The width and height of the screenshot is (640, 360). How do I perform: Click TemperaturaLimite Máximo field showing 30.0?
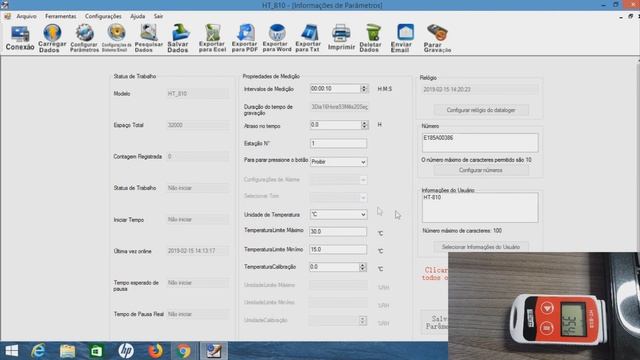pos(338,231)
